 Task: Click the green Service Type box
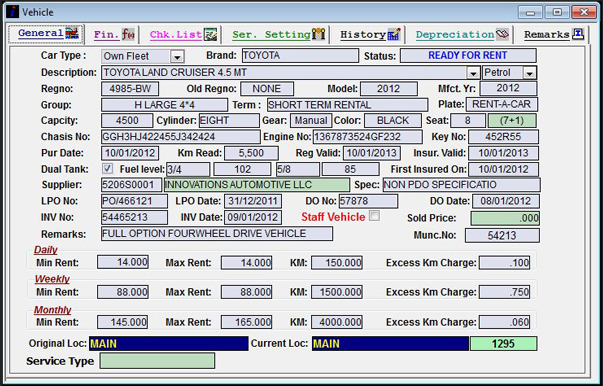tap(157, 361)
